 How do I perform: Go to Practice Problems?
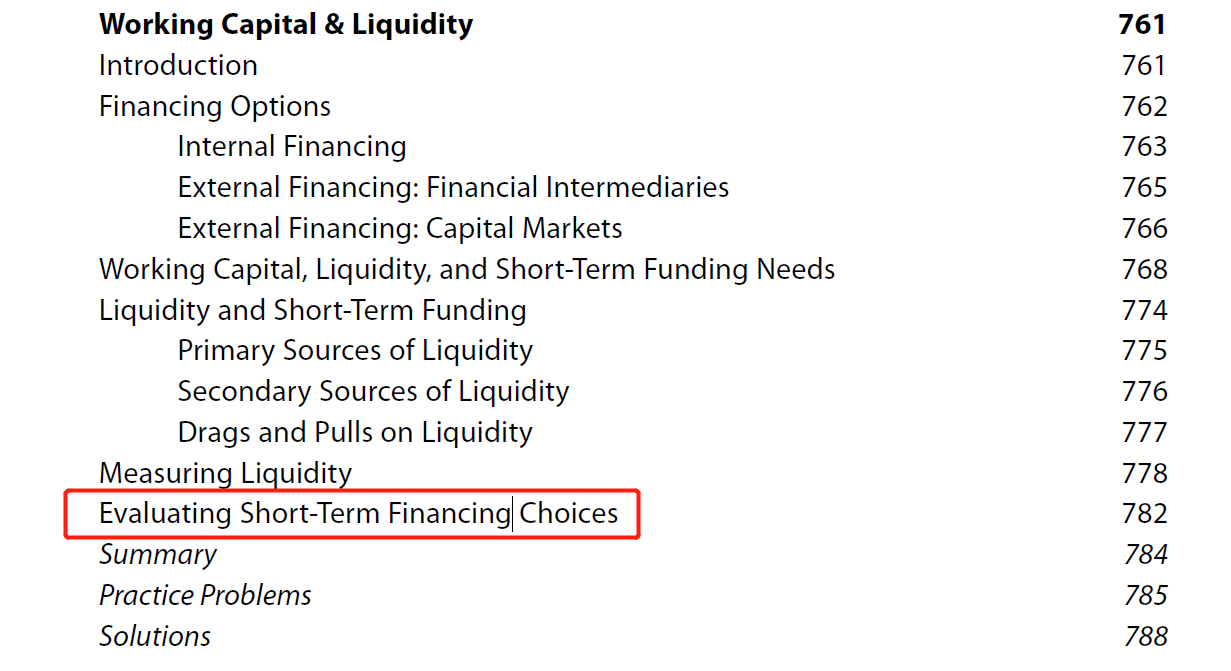(205, 596)
